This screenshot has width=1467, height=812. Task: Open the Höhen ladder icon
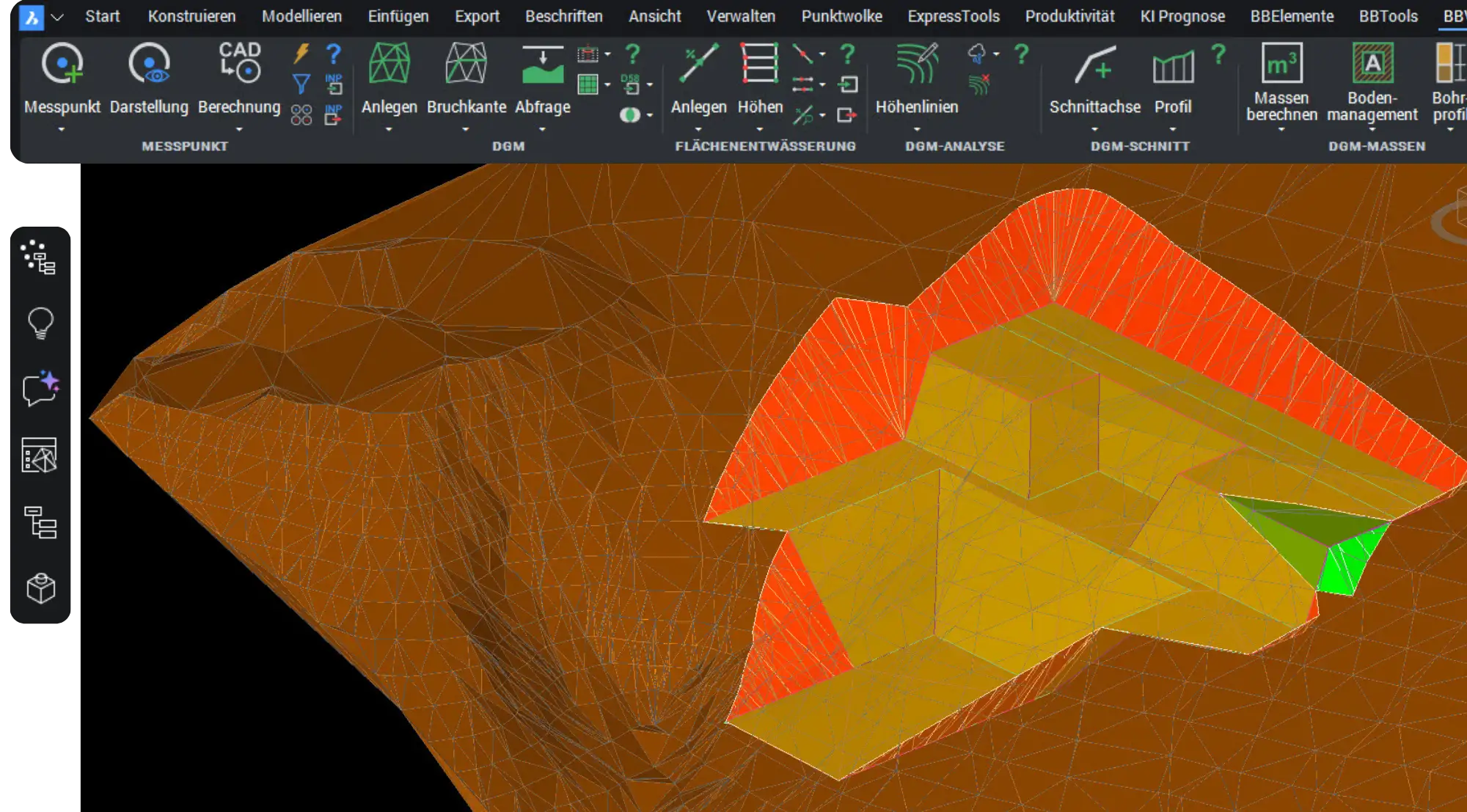[760, 63]
